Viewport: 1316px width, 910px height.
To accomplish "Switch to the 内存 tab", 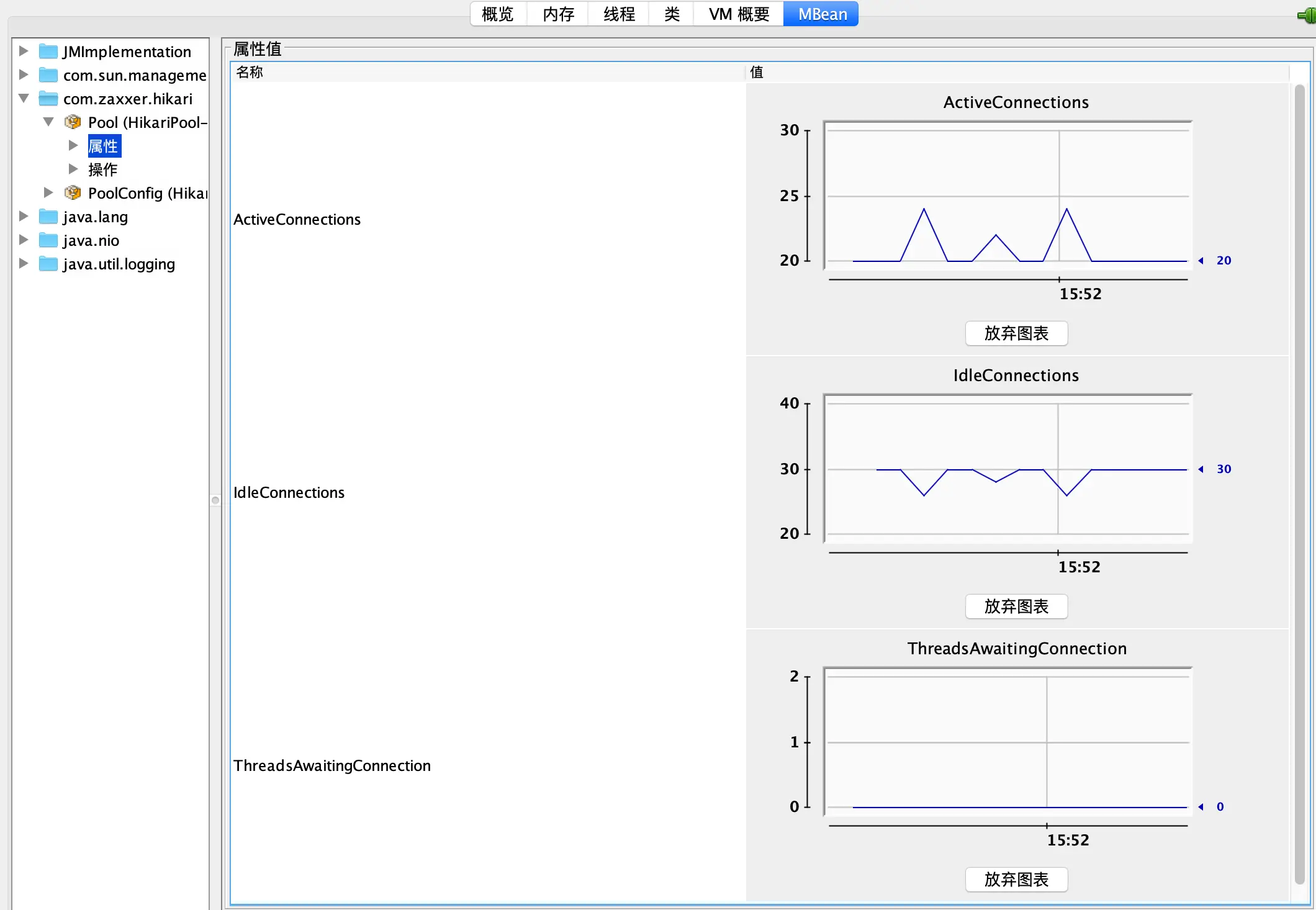I will (x=558, y=14).
